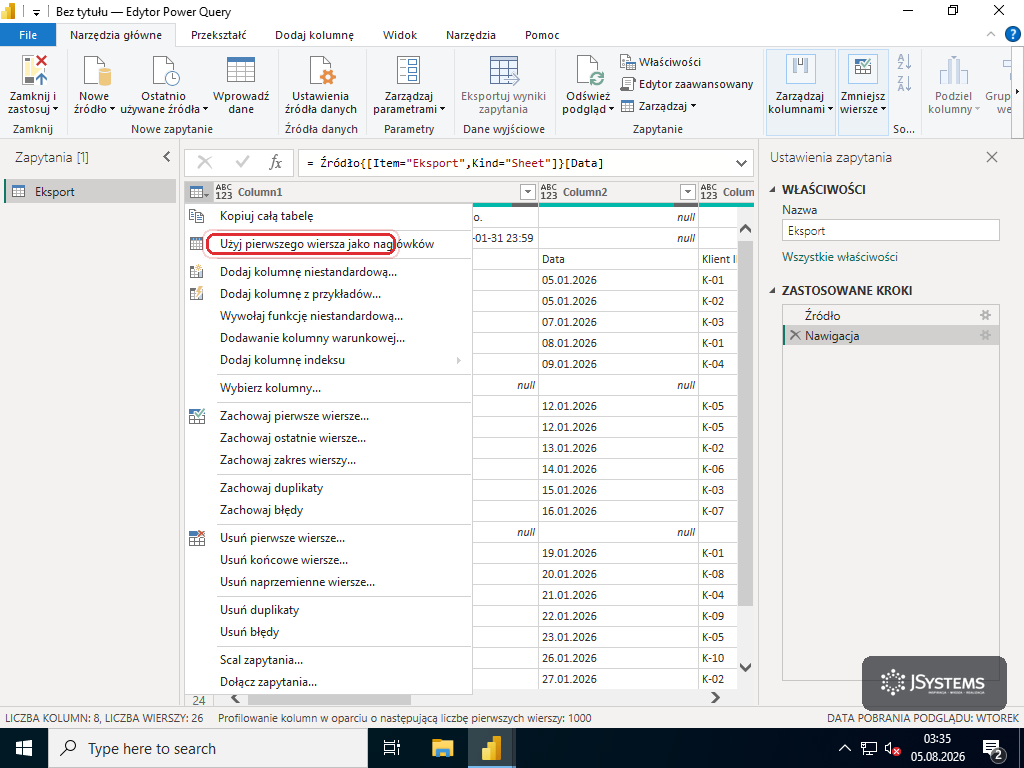1024x768 pixels.
Task: Open the File tab
Action: tap(28, 35)
